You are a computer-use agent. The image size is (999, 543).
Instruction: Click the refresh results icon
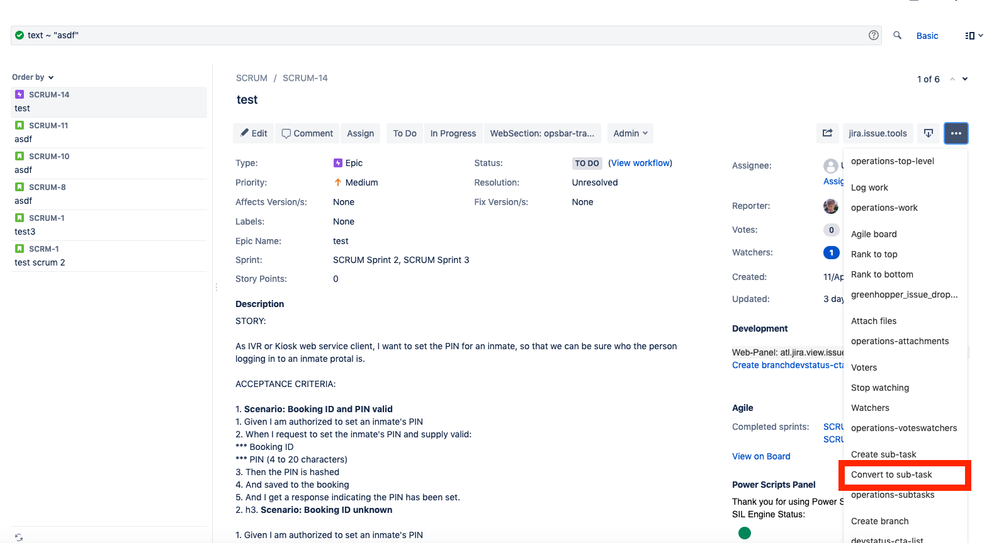coord(19,537)
